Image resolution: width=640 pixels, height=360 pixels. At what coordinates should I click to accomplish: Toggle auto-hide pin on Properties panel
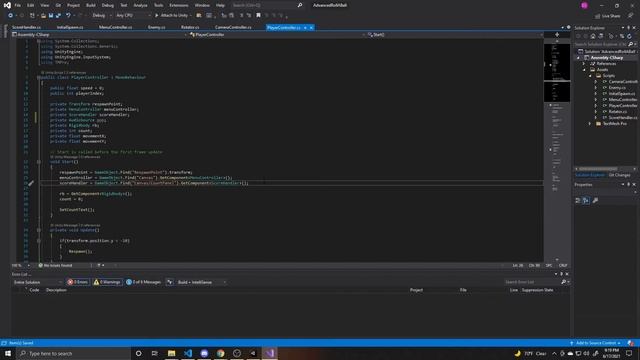(x=628, y=184)
